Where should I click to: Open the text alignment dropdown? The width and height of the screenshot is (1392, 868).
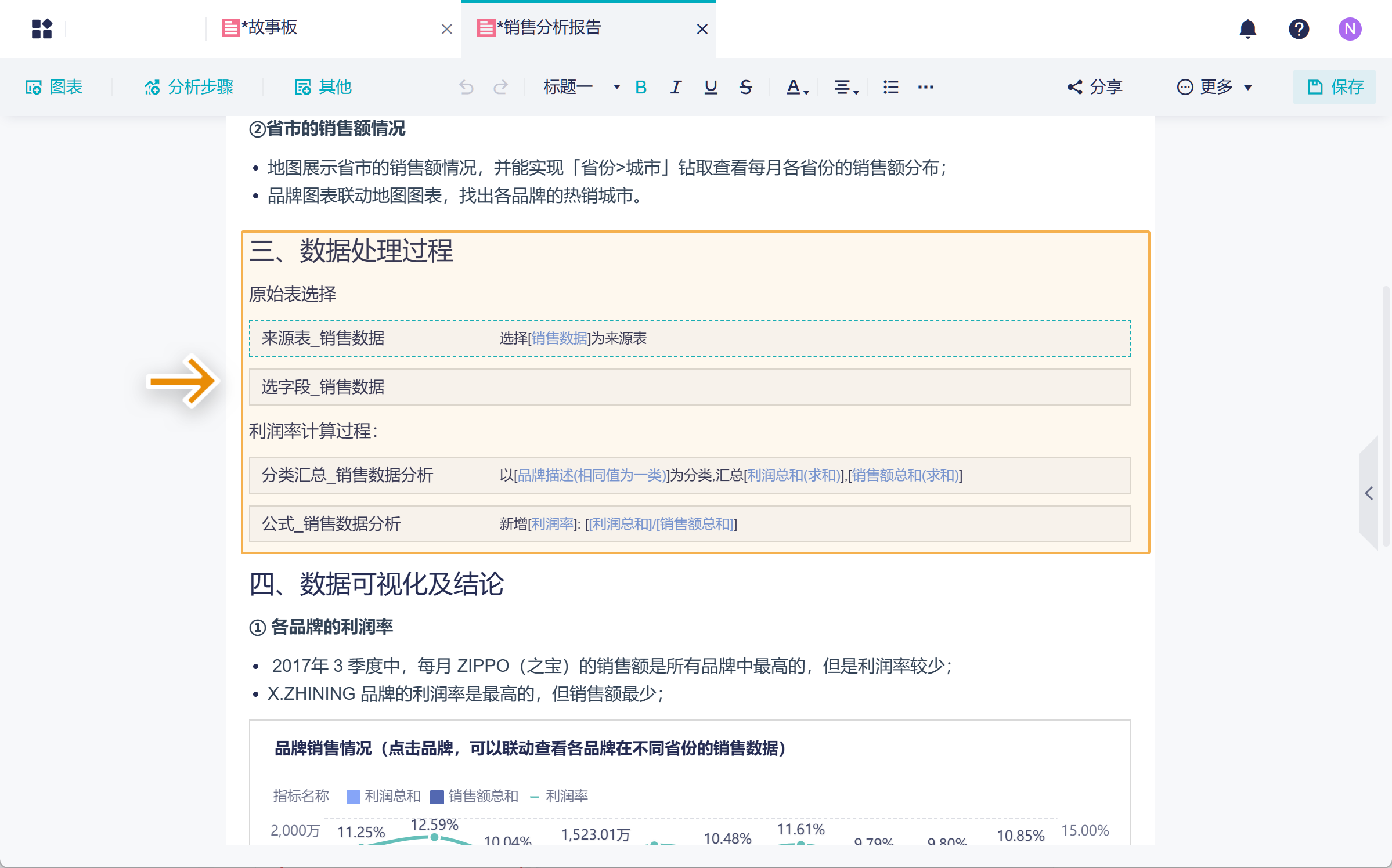tap(846, 87)
